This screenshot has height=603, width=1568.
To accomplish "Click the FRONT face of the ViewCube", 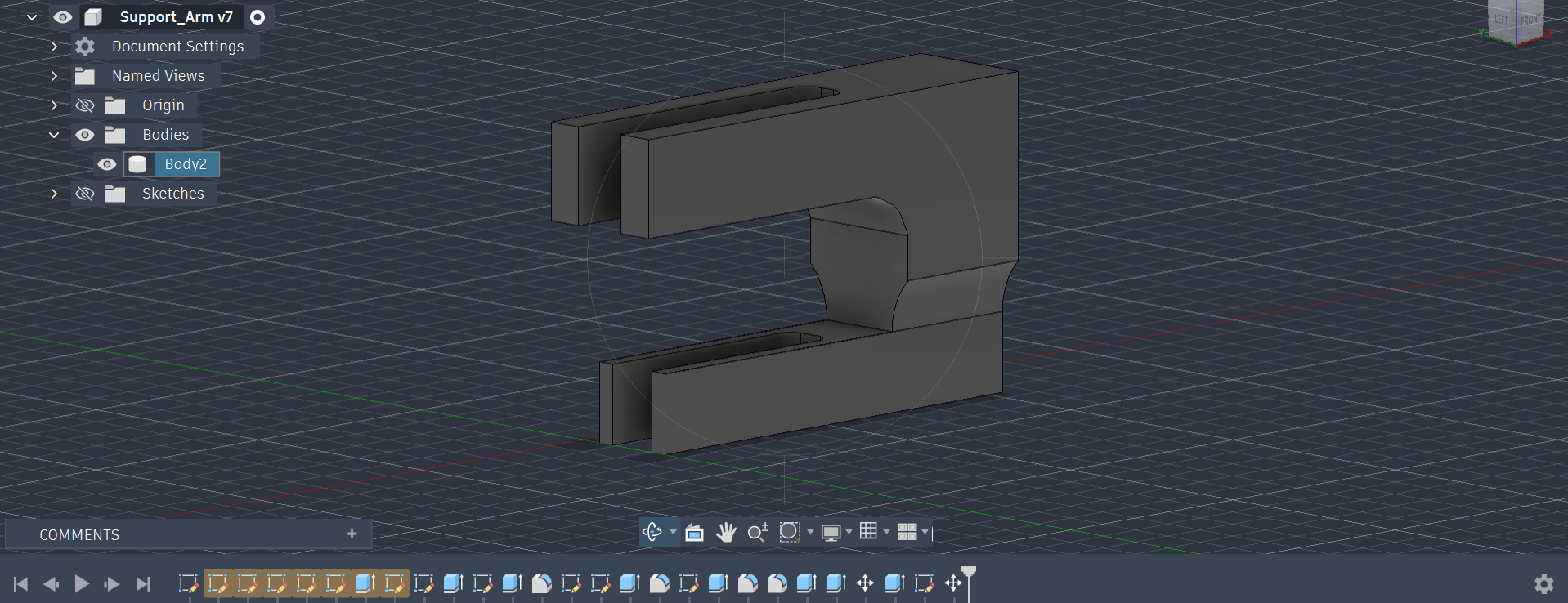I will (1530, 20).
